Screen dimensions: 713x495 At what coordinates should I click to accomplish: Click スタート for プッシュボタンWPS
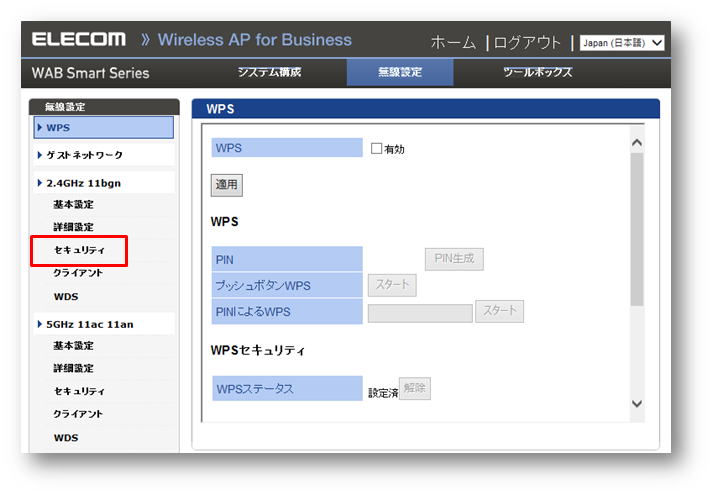392,285
